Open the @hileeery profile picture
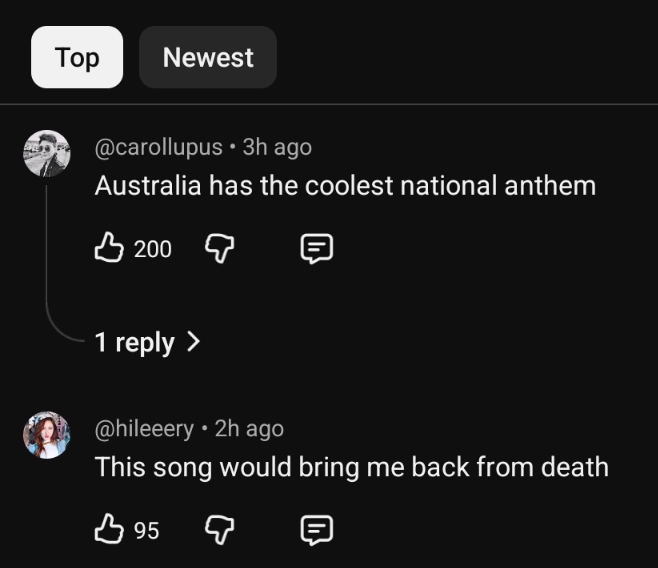Viewport: 658px width, 568px height. coord(47,435)
